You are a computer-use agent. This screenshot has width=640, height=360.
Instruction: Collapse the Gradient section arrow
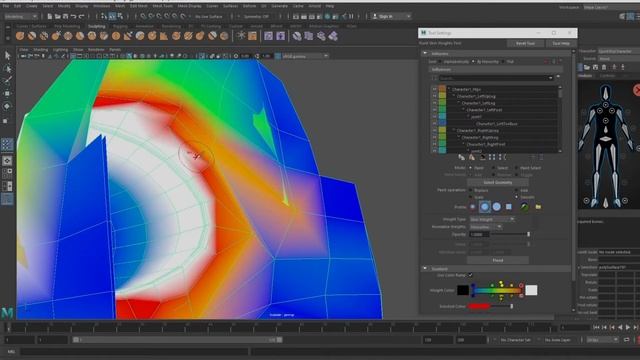click(x=425, y=269)
